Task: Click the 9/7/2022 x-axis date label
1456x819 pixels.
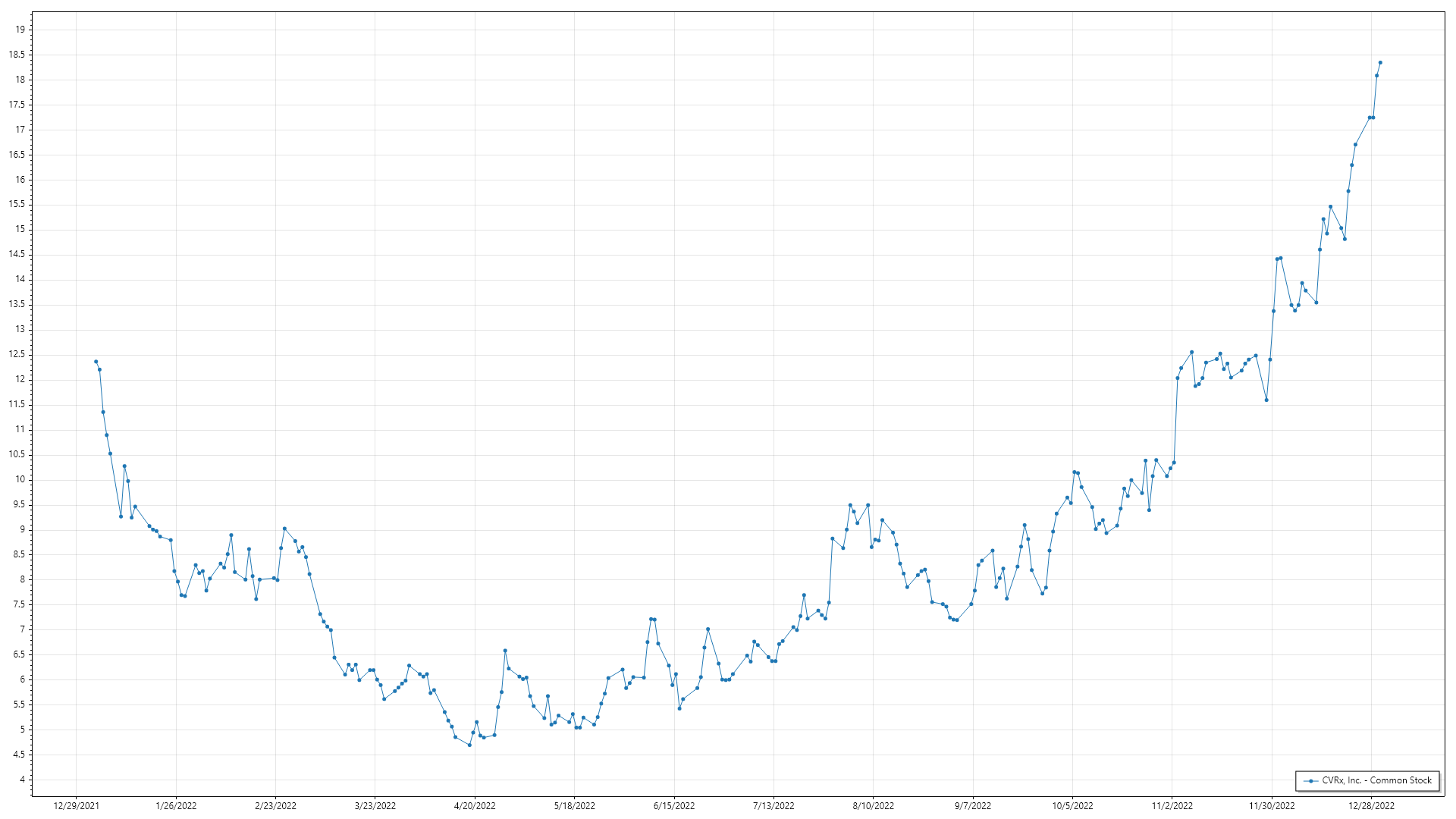Action: coord(973,806)
